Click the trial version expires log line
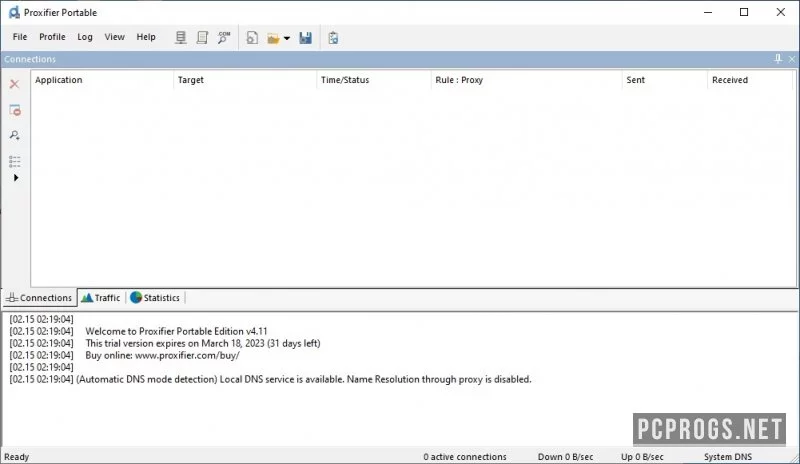The height and width of the screenshot is (464, 800). 203,344
